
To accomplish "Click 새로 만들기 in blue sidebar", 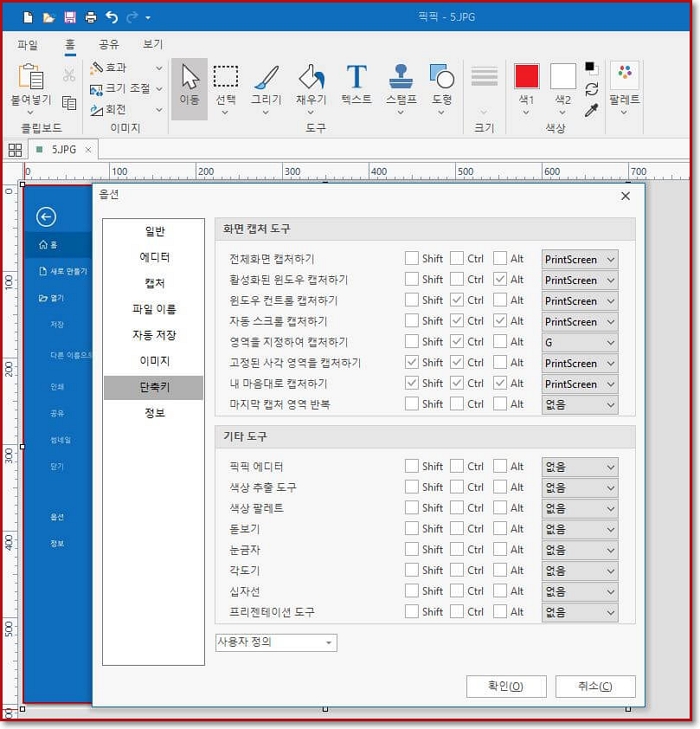I will point(63,271).
